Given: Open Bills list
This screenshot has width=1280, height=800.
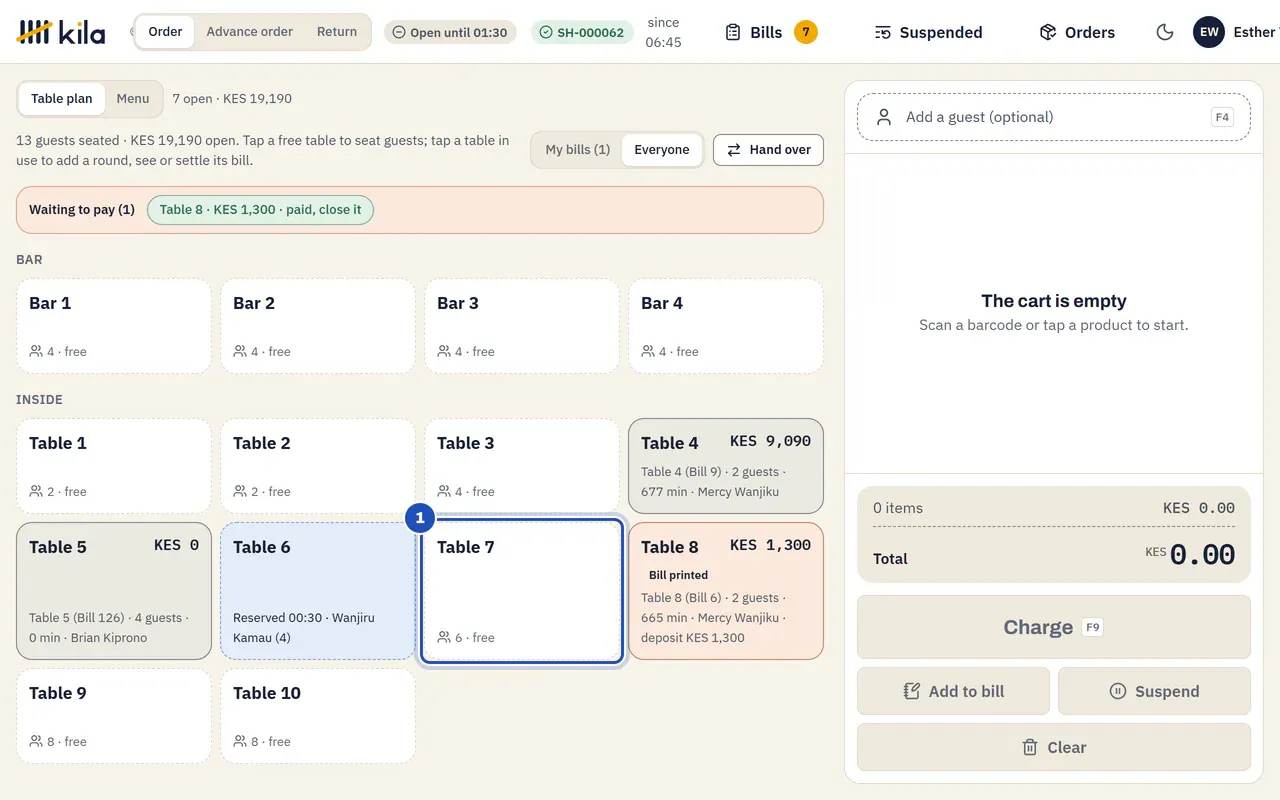Looking at the screenshot, I should (771, 32).
